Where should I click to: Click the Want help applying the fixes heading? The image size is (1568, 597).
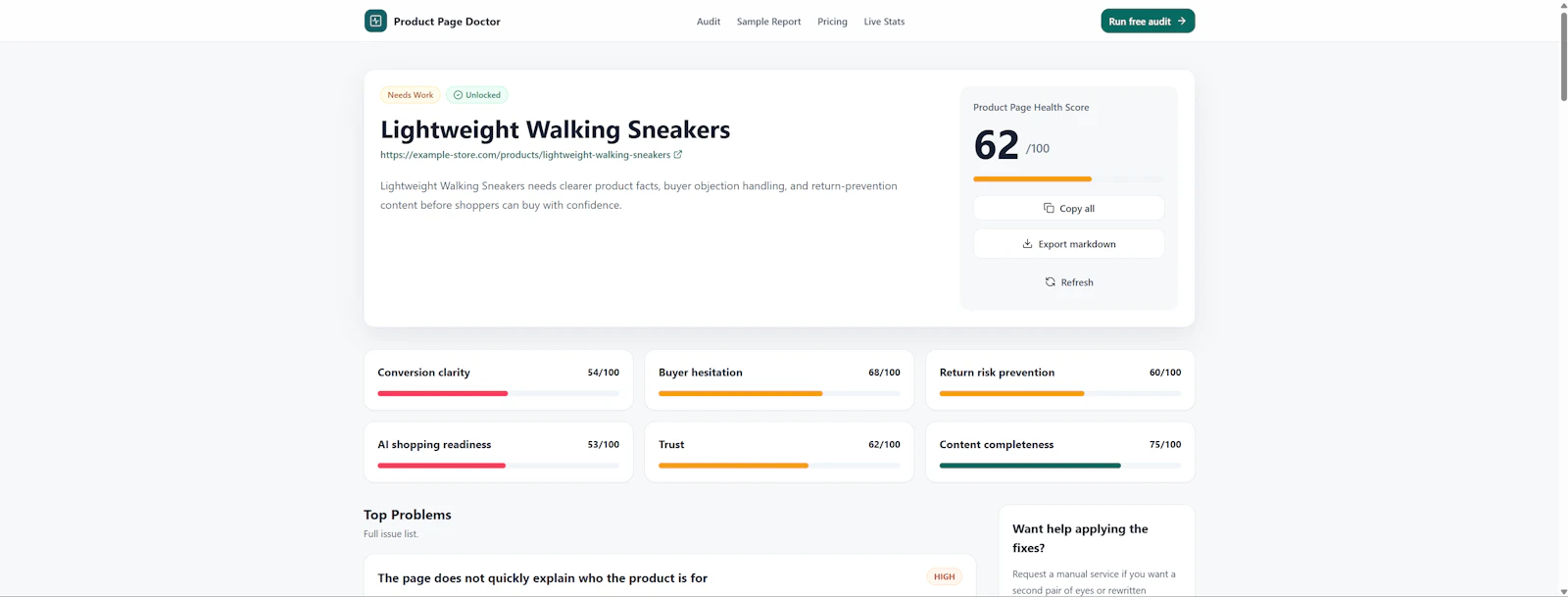pyautogui.click(x=1080, y=538)
